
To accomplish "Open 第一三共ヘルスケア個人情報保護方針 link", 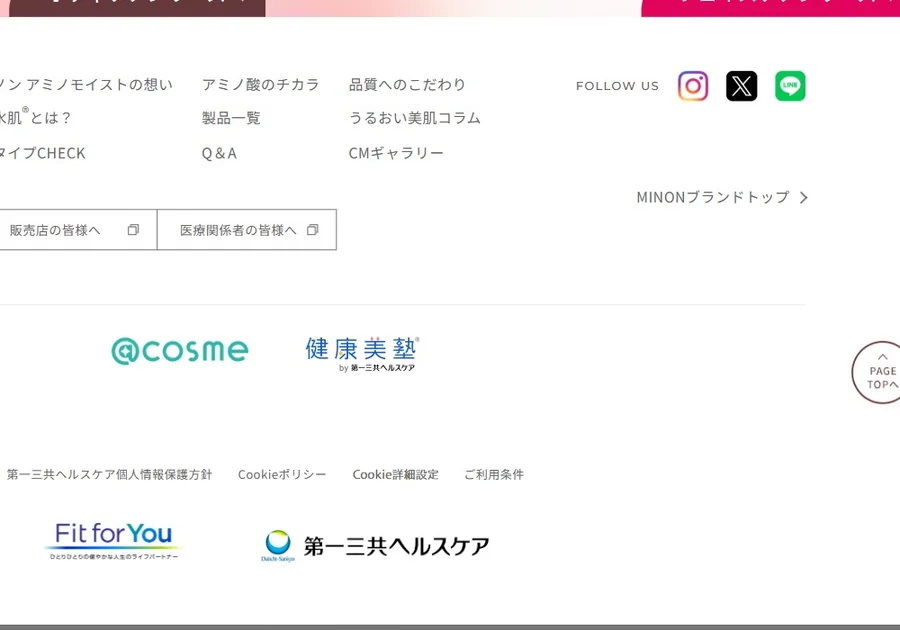I will click(109, 475).
